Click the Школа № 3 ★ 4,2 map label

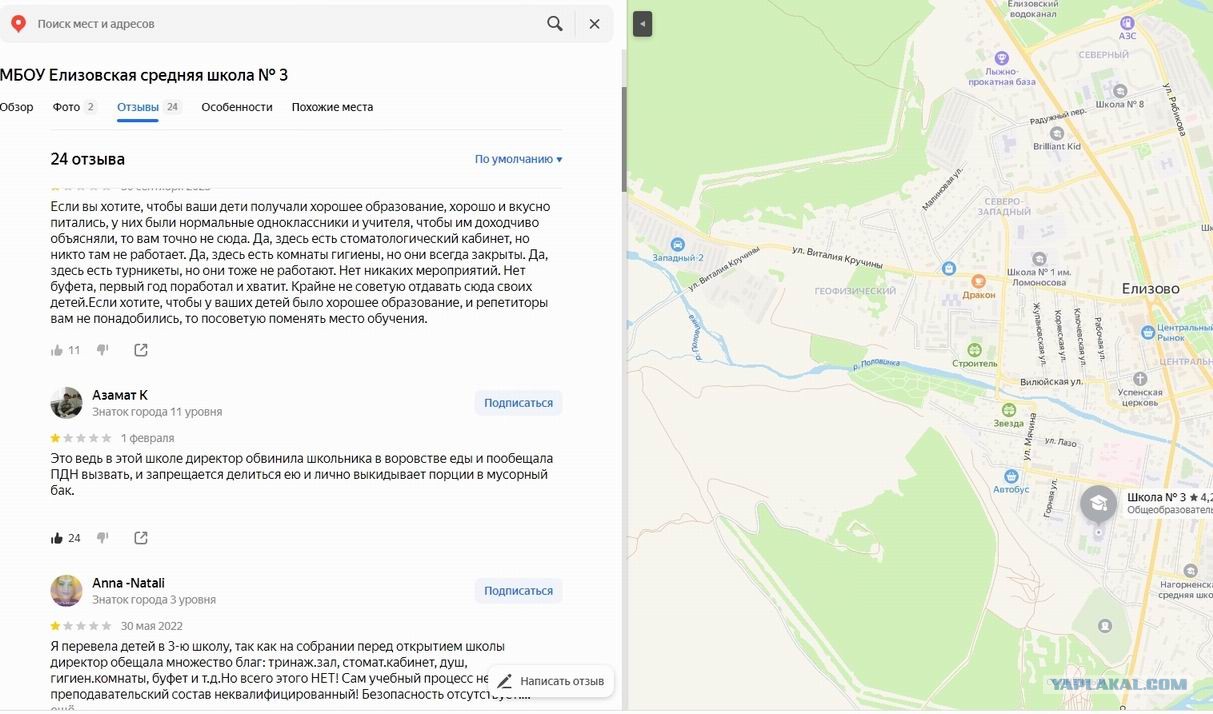(1169, 497)
